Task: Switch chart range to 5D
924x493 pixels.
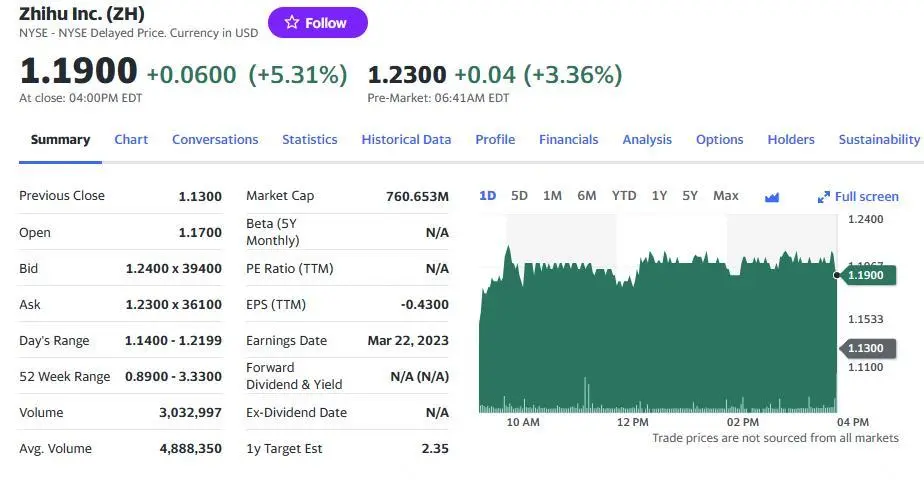Action: point(519,196)
